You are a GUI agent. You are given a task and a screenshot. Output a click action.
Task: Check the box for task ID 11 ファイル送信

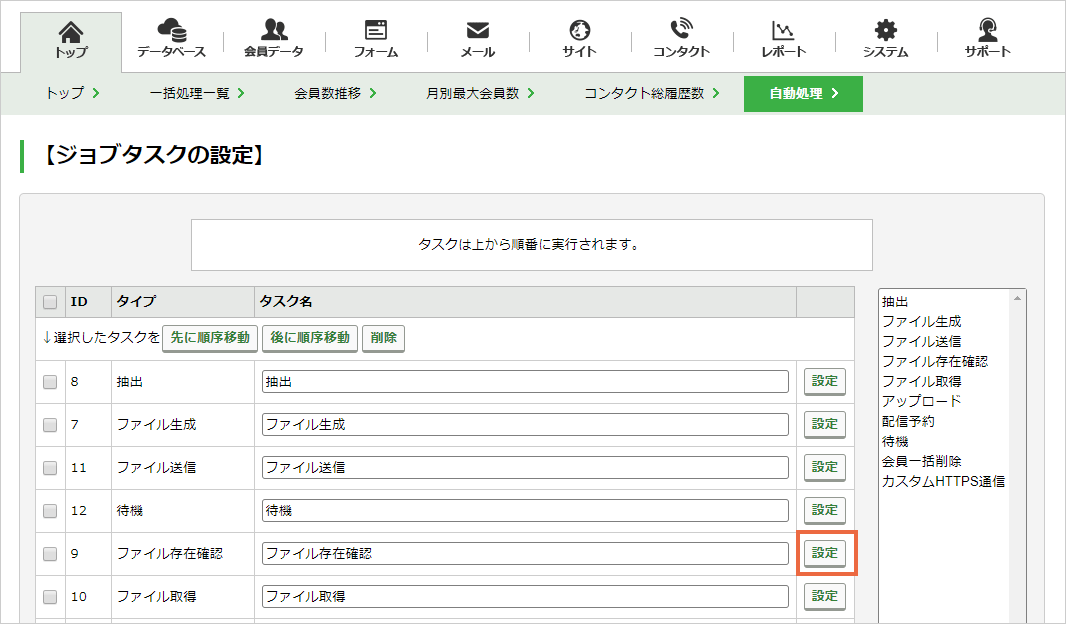[50, 468]
